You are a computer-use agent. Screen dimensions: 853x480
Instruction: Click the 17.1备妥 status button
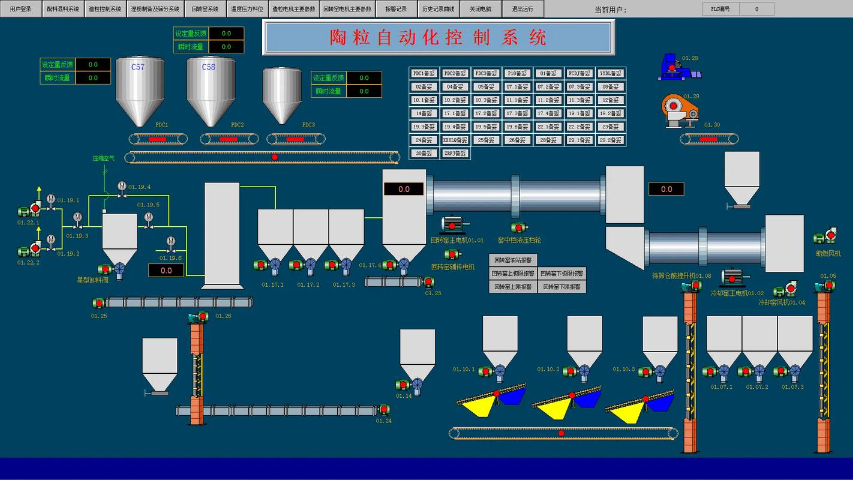455,114
